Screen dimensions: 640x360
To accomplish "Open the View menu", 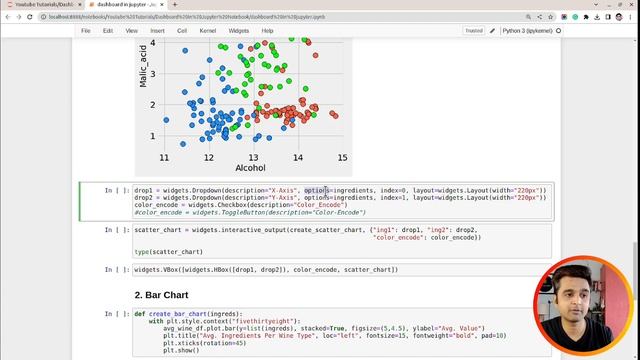I will tap(131, 31).
